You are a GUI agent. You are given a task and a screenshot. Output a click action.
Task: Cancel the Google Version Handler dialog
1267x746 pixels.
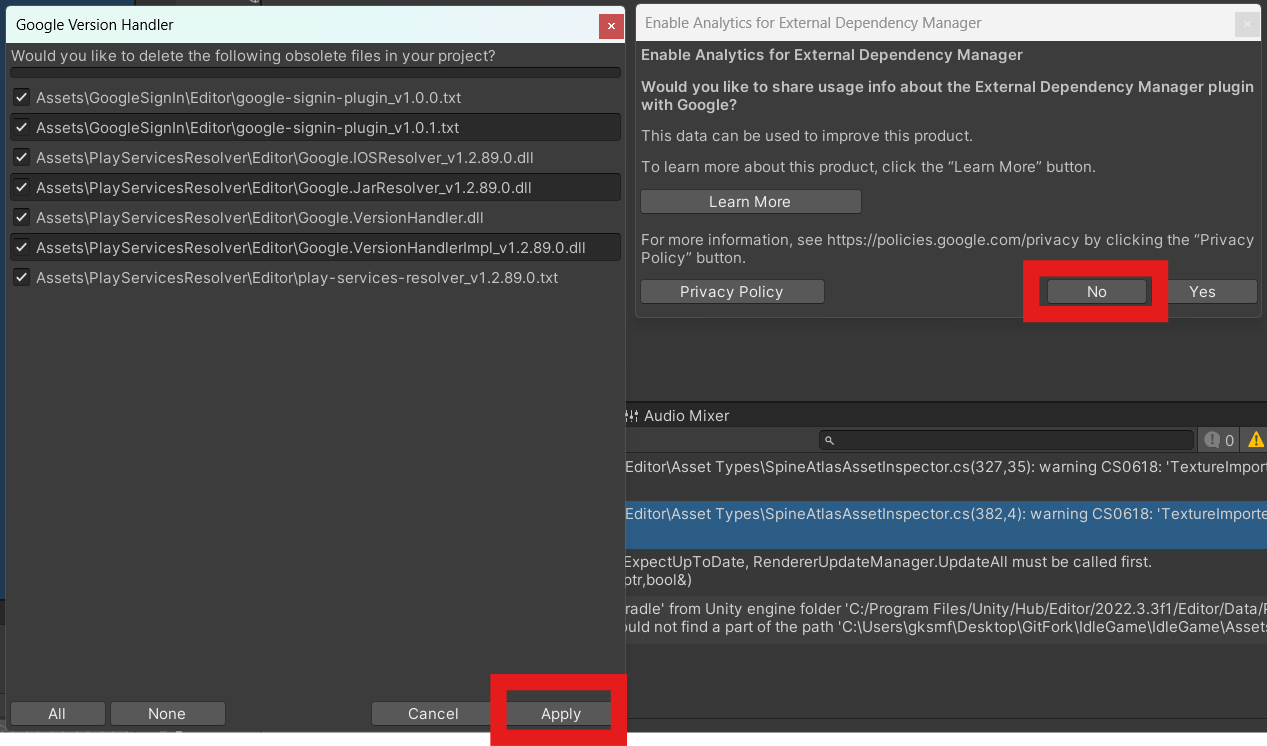pyautogui.click(x=433, y=713)
